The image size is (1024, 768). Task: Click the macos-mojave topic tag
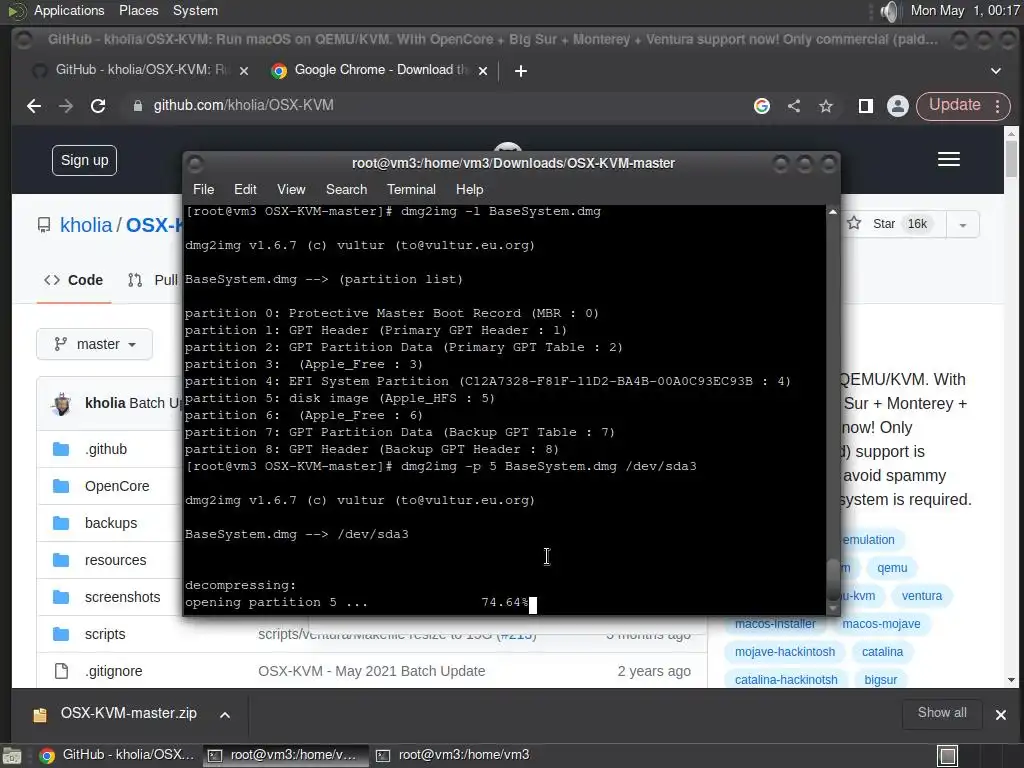pos(881,624)
